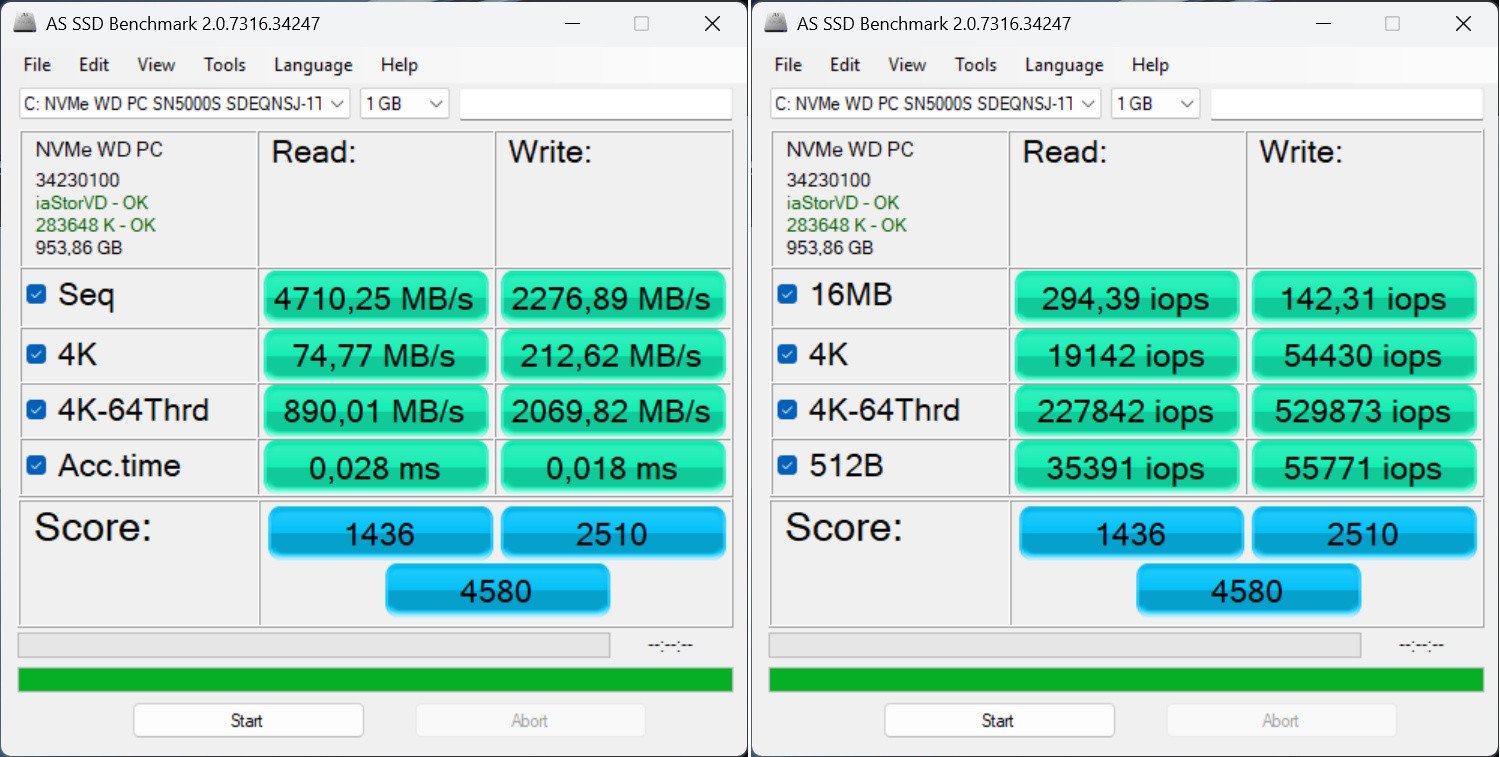Uncheck 4K-64Thrd checkbox in the left window
The width and height of the screenshot is (1500, 757).
tap(36, 409)
